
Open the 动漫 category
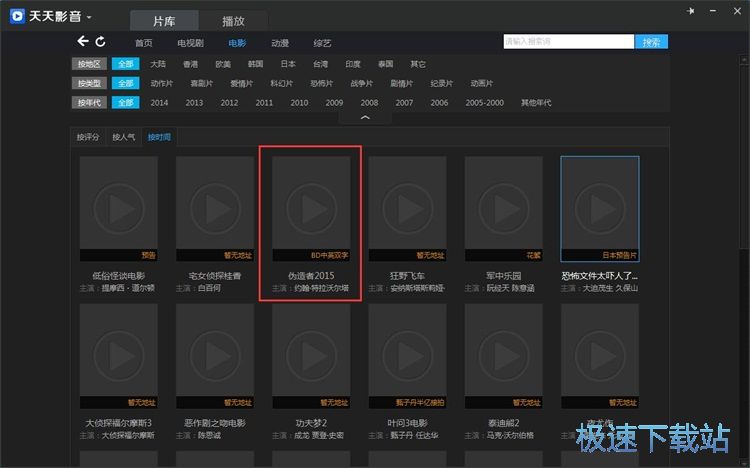pyautogui.click(x=280, y=43)
